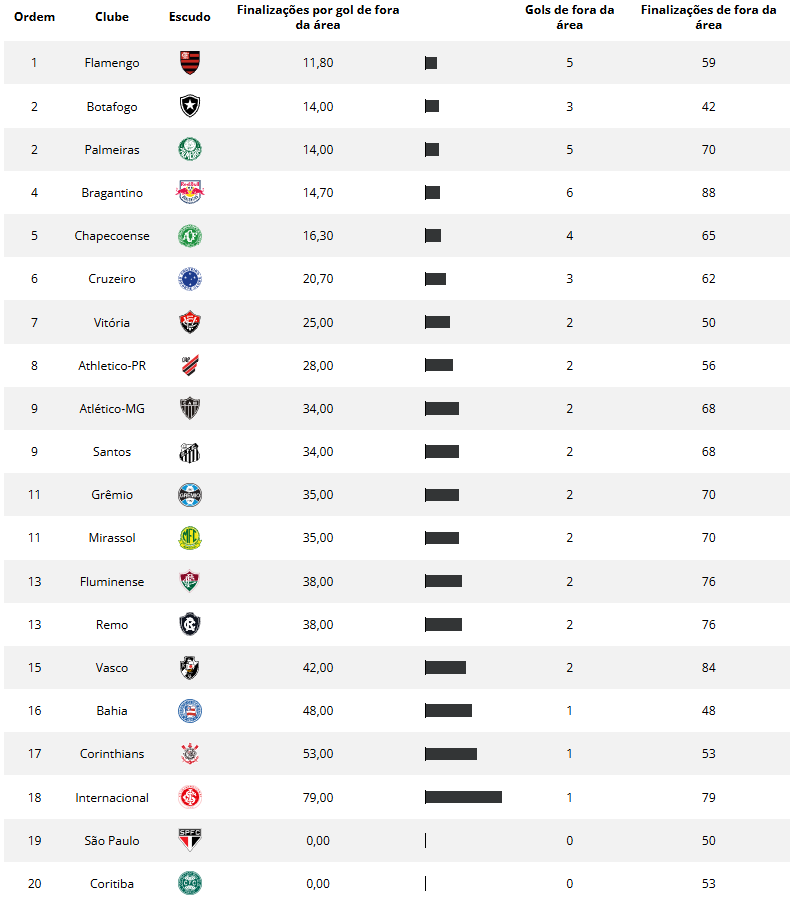Click the Bahia ratio bar
Image resolution: width=795 pixels, height=905 pixels.
(x=448, y=711)
